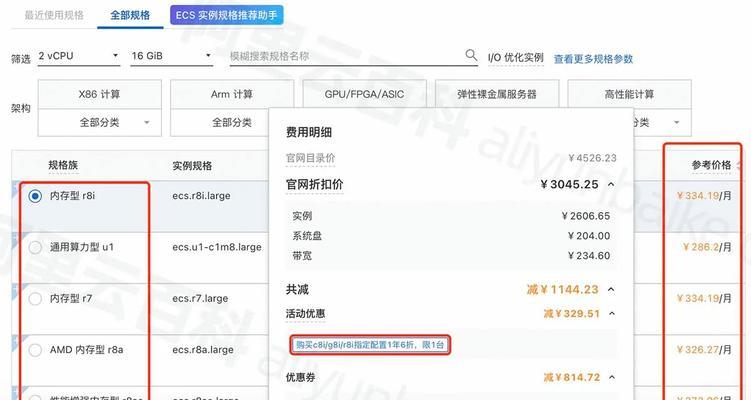Click the 实例 ¥2606.65 cost line
This screenshot has width=751, height=400.
point(451,216)
